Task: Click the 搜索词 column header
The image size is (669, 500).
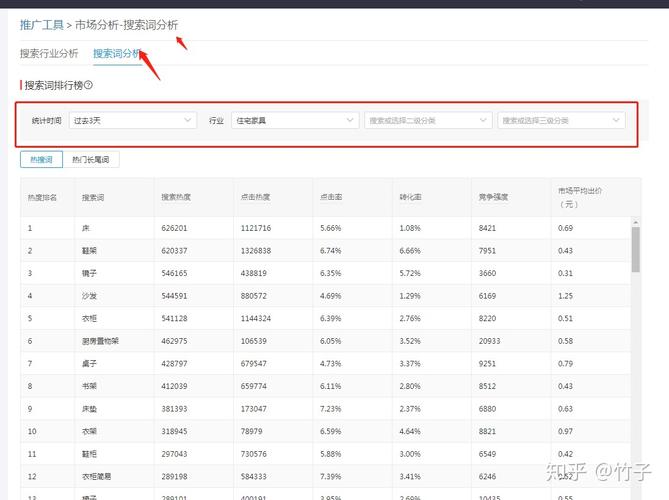Action: click(93, 197)
